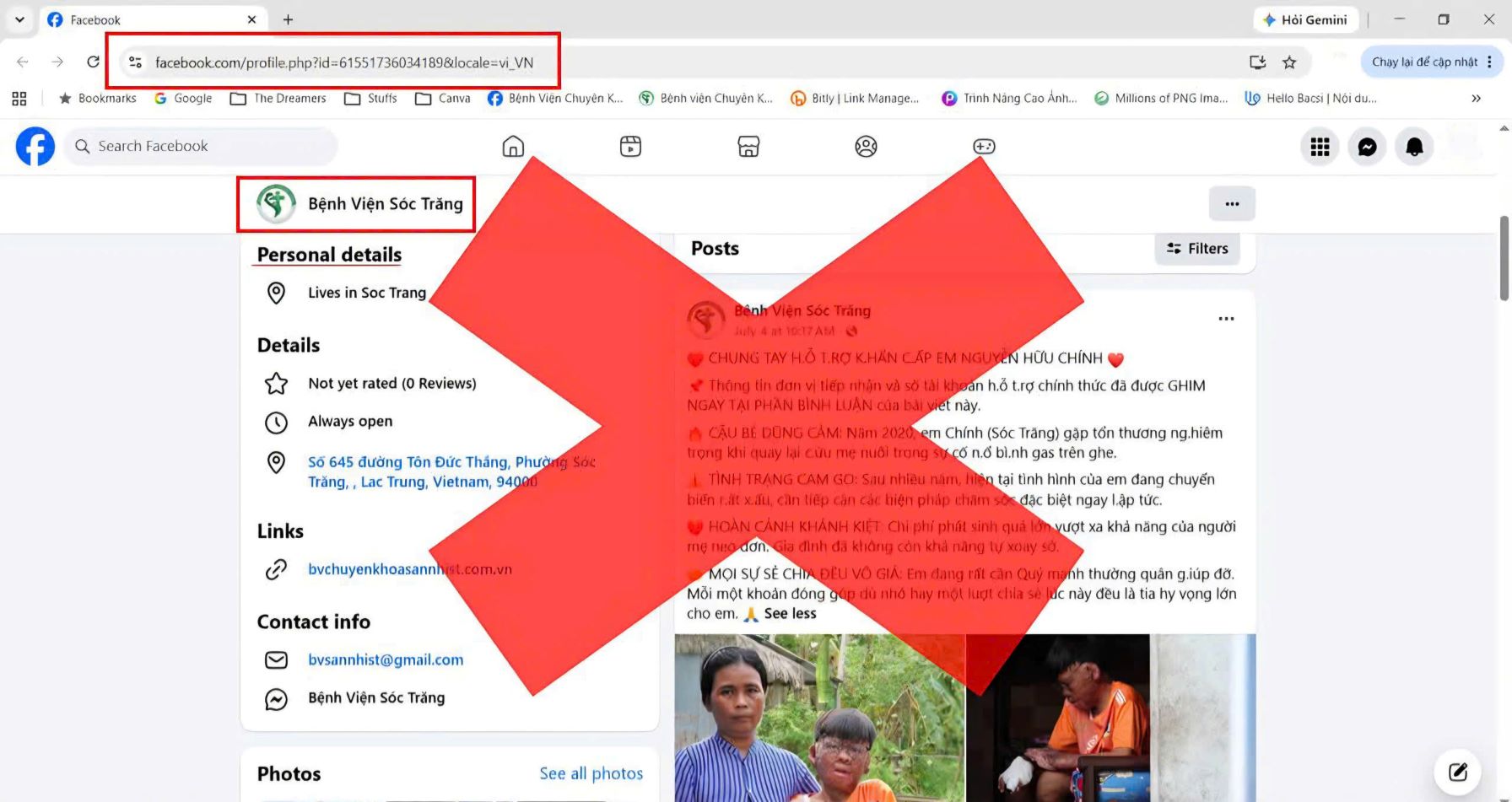
Task: Click the install app icon in address bar
Action: point(1257,62)
